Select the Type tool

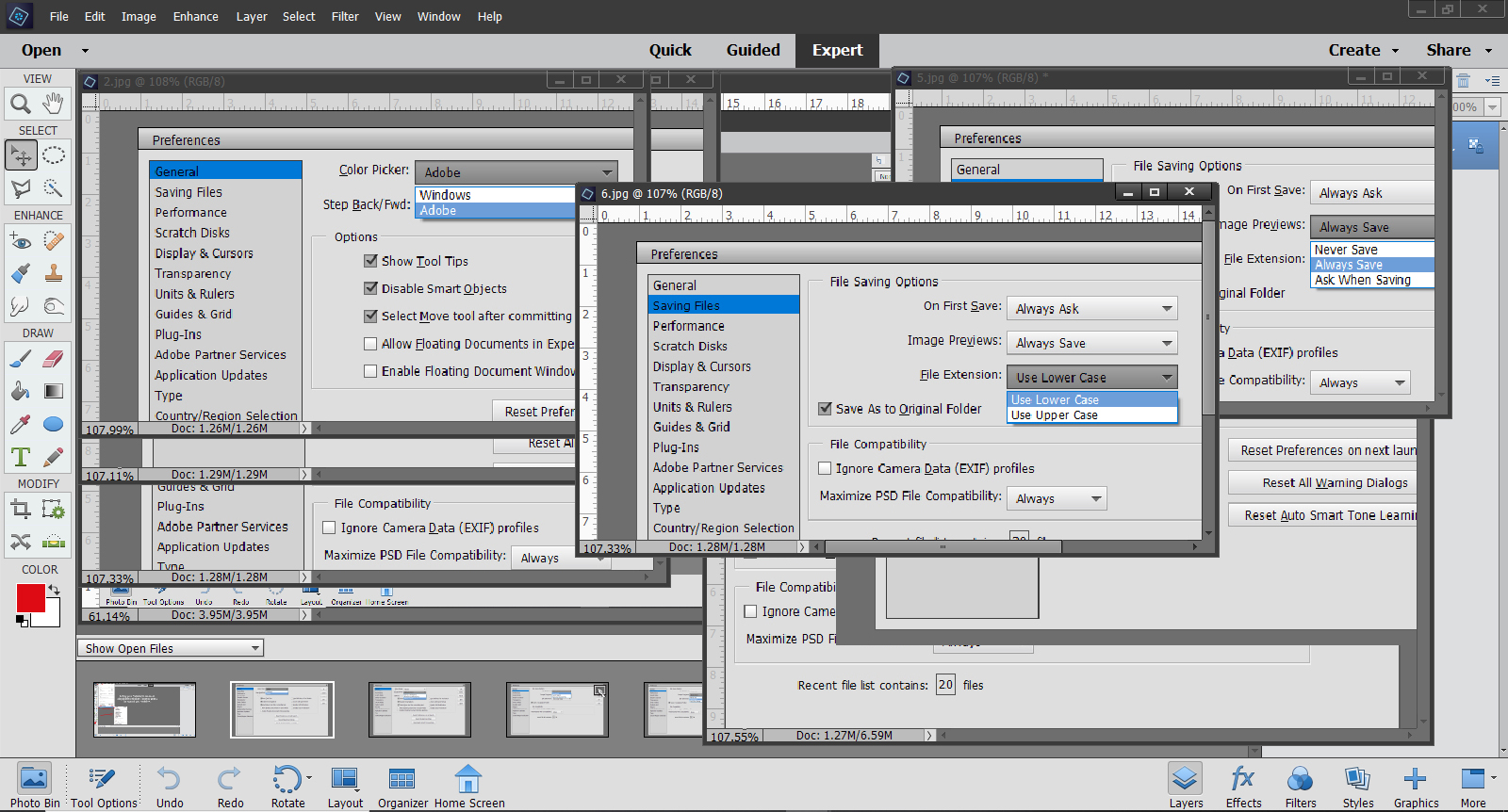pyautogui.click(x=21, y=457)
